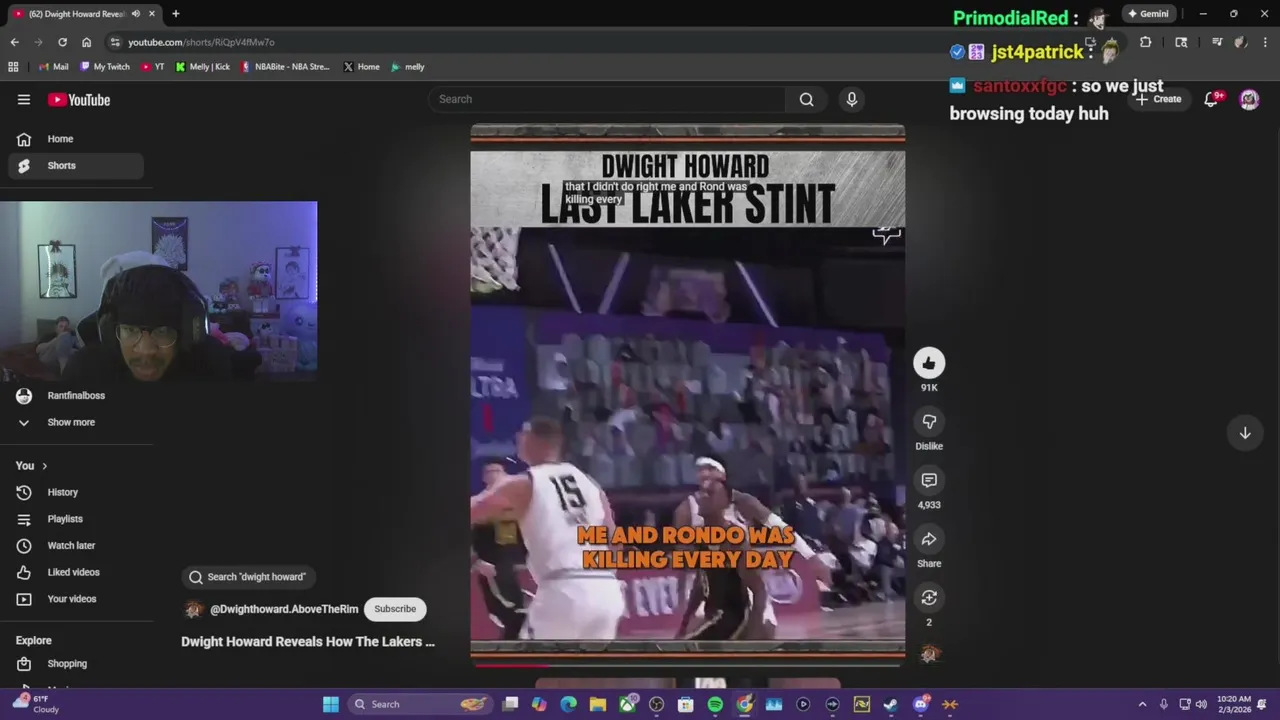Start voice search with the microphone

coord(852,99)
